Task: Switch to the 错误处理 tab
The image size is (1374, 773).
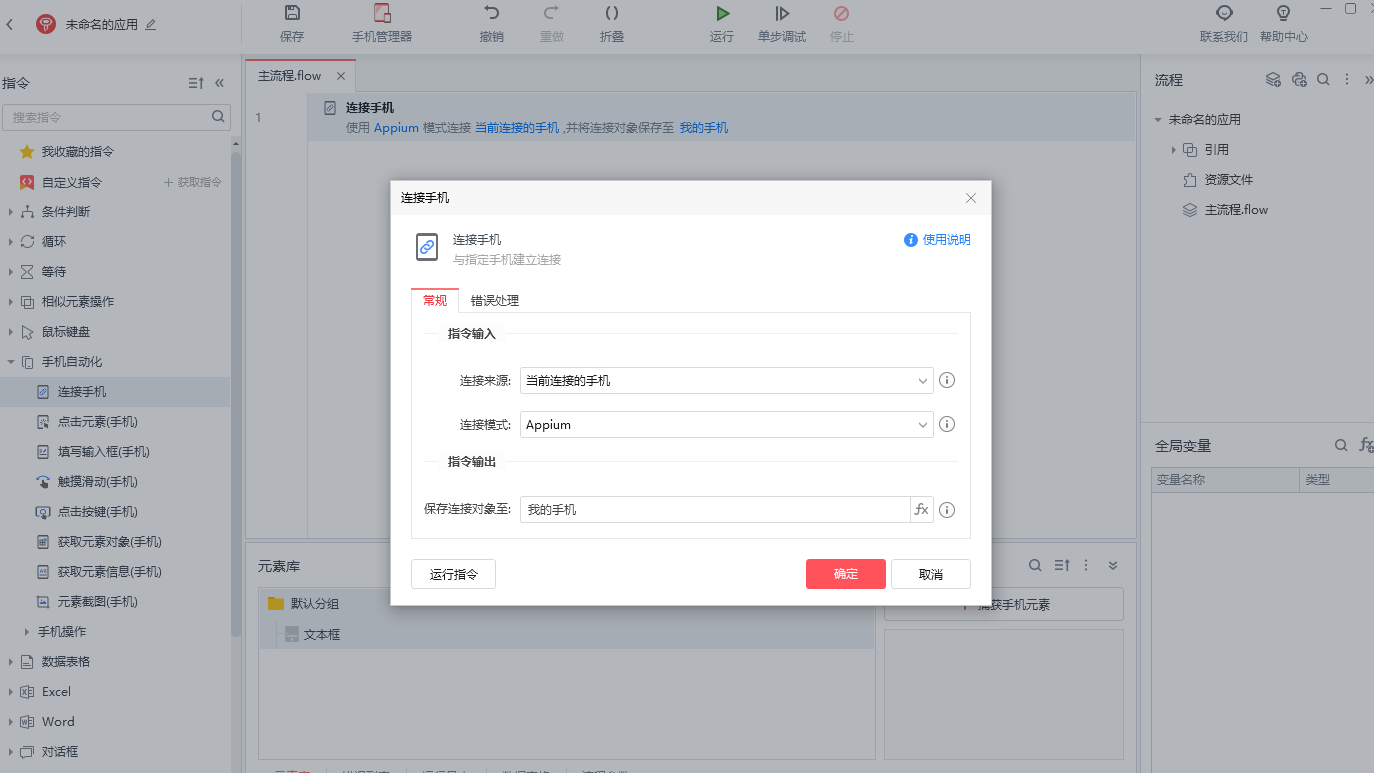Action: pos(495,301)
